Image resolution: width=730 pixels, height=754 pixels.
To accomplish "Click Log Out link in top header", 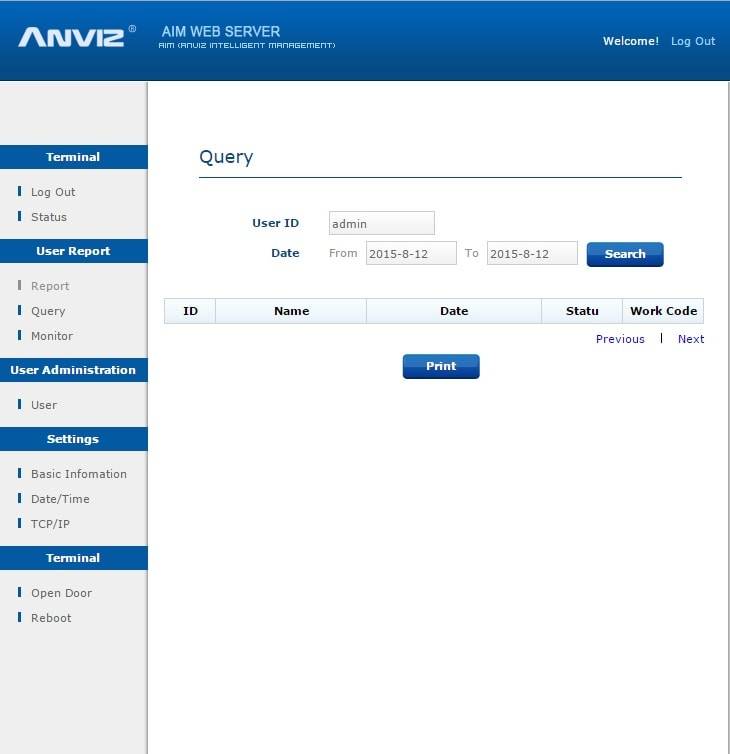I will point(693,41).
